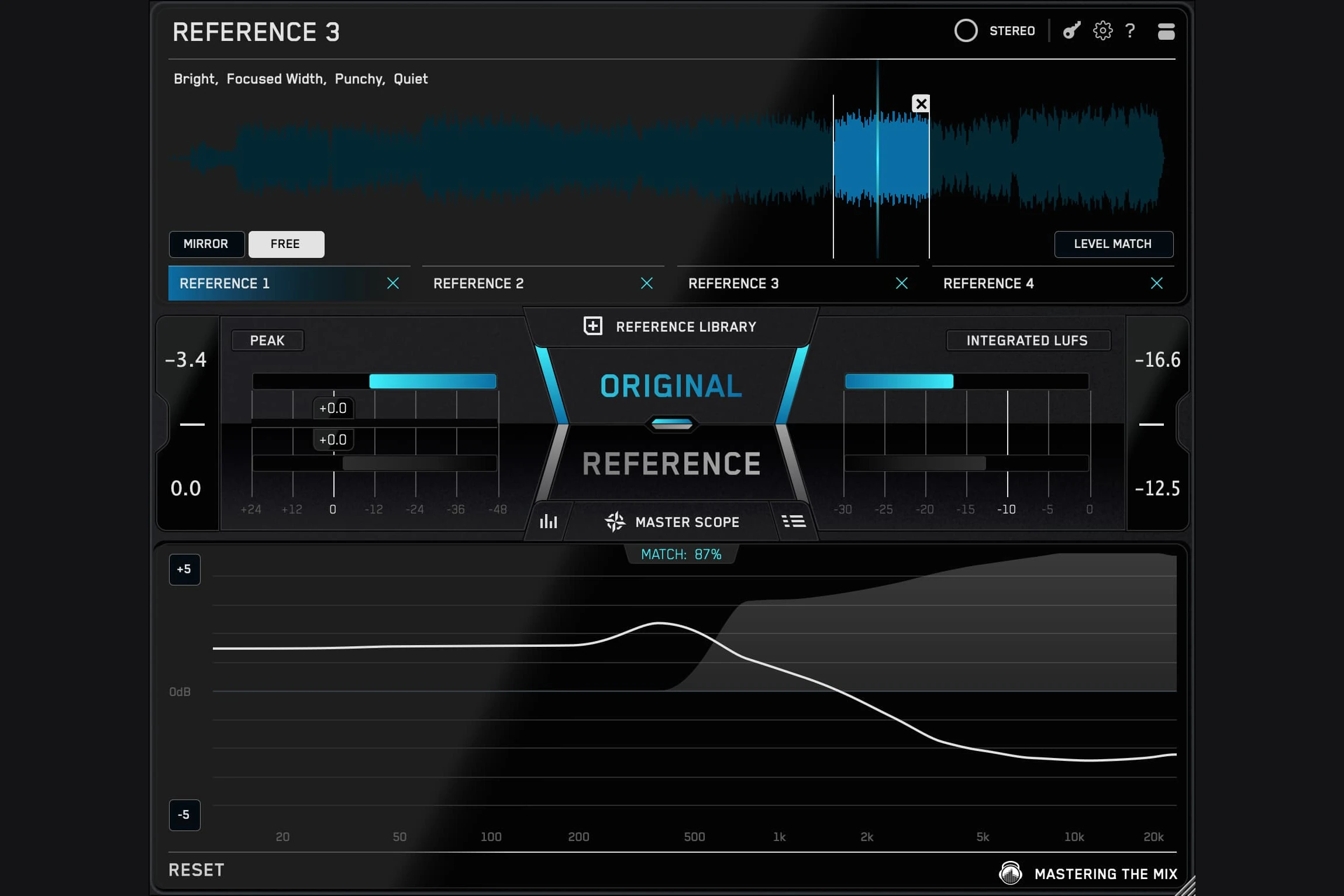Open the bar graph view icon

tap(548, 521)
